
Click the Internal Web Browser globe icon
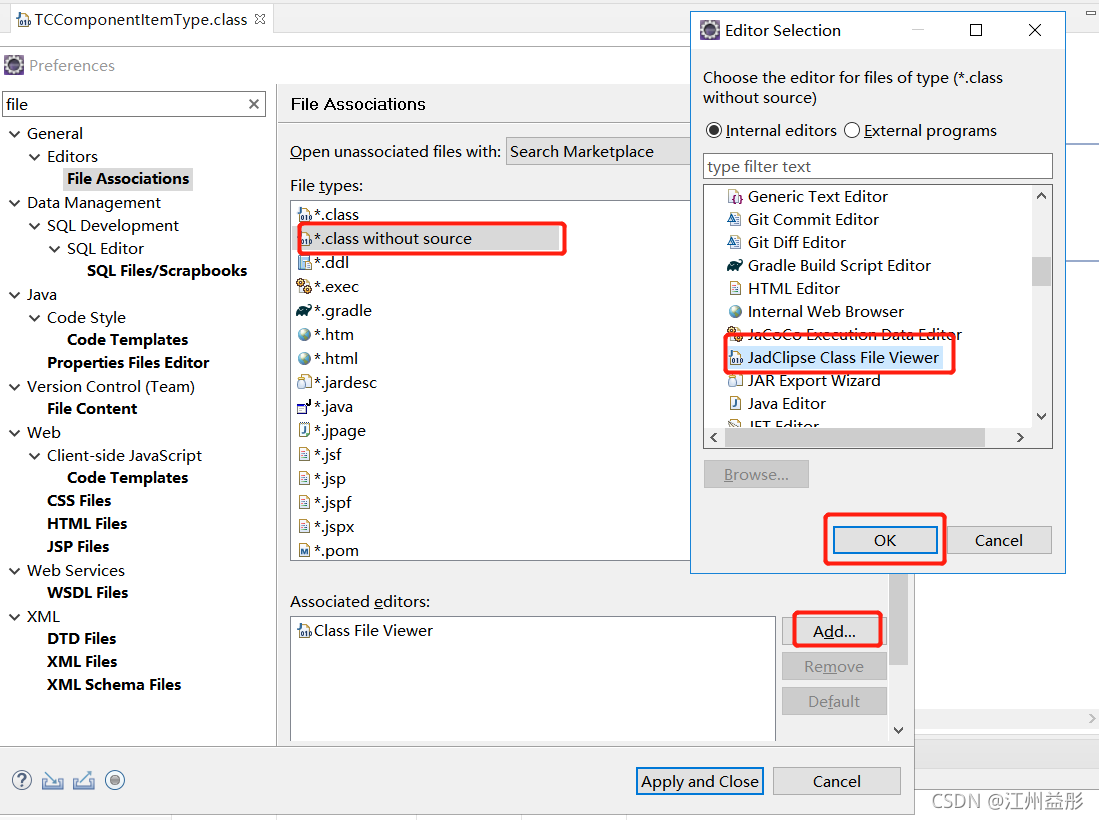(735, 311)
